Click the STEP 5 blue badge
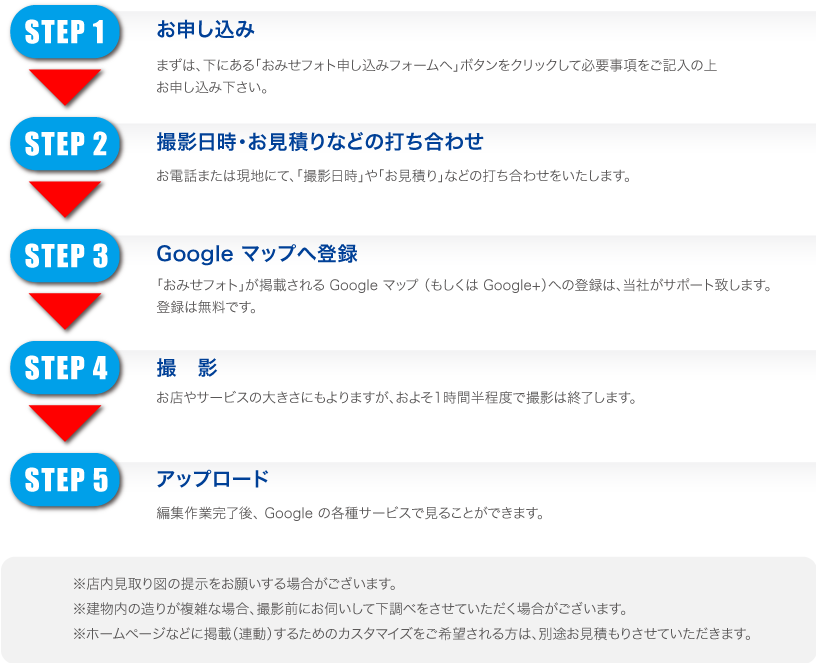Screen dimensions: 816x663 (x=65, y=480)
